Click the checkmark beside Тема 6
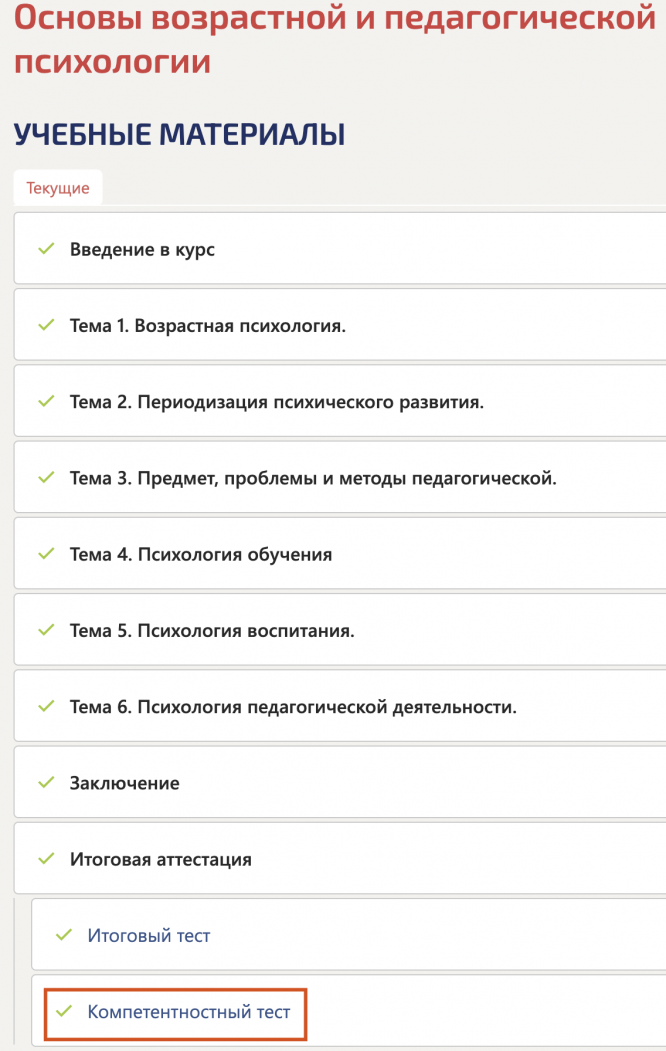Screen dimensions: 666x1051 44,707
